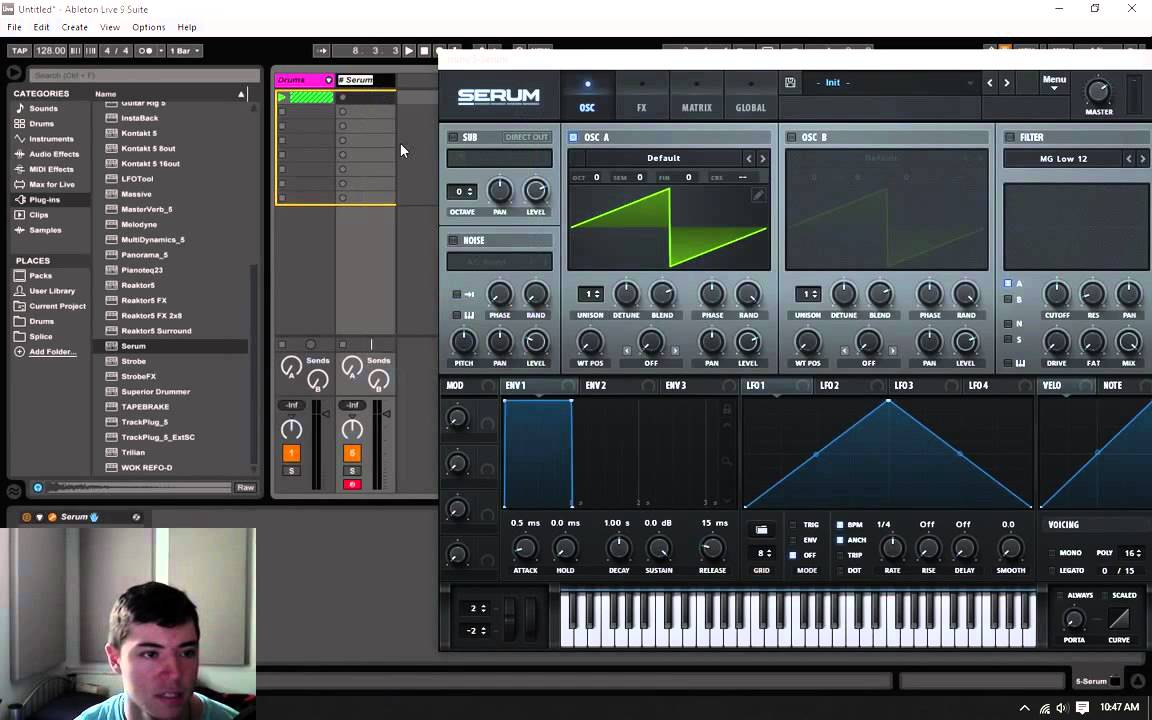The width and height of the screenshot is (1152, 720).
Task: Select next Serum preset arrow
Action: click(1007, 83)
